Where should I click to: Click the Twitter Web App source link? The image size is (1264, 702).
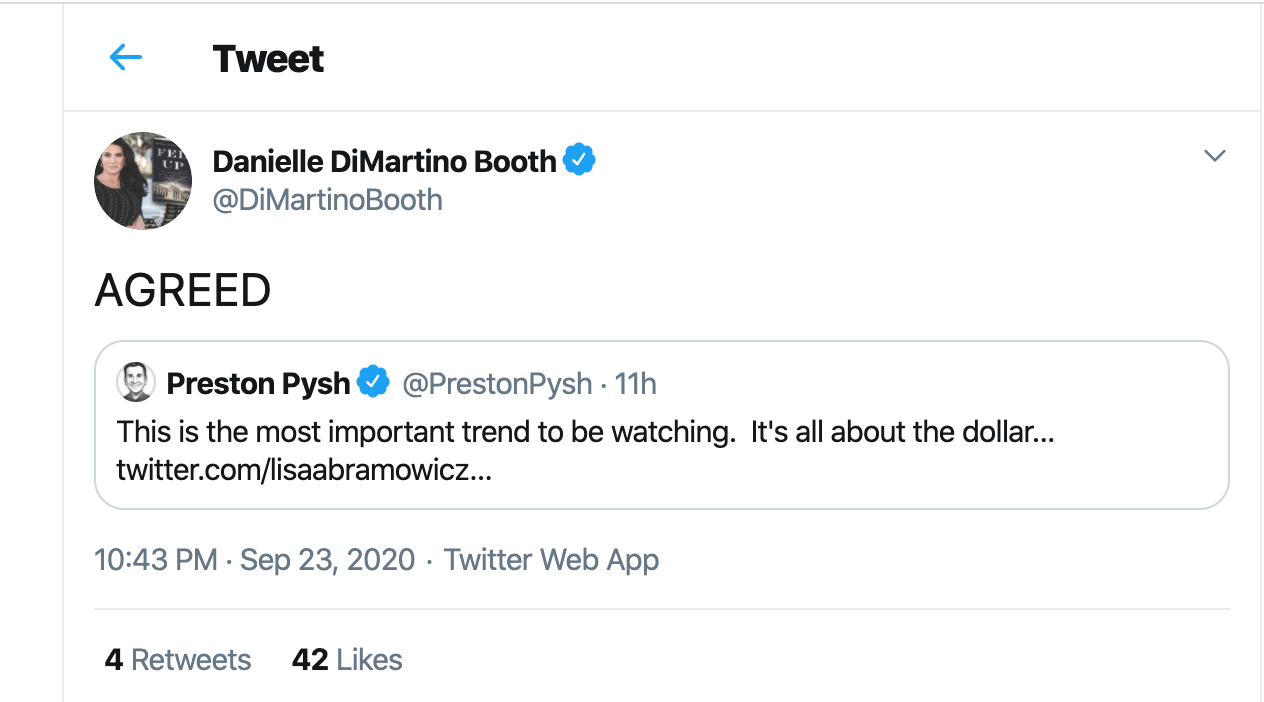coord(551,559)
